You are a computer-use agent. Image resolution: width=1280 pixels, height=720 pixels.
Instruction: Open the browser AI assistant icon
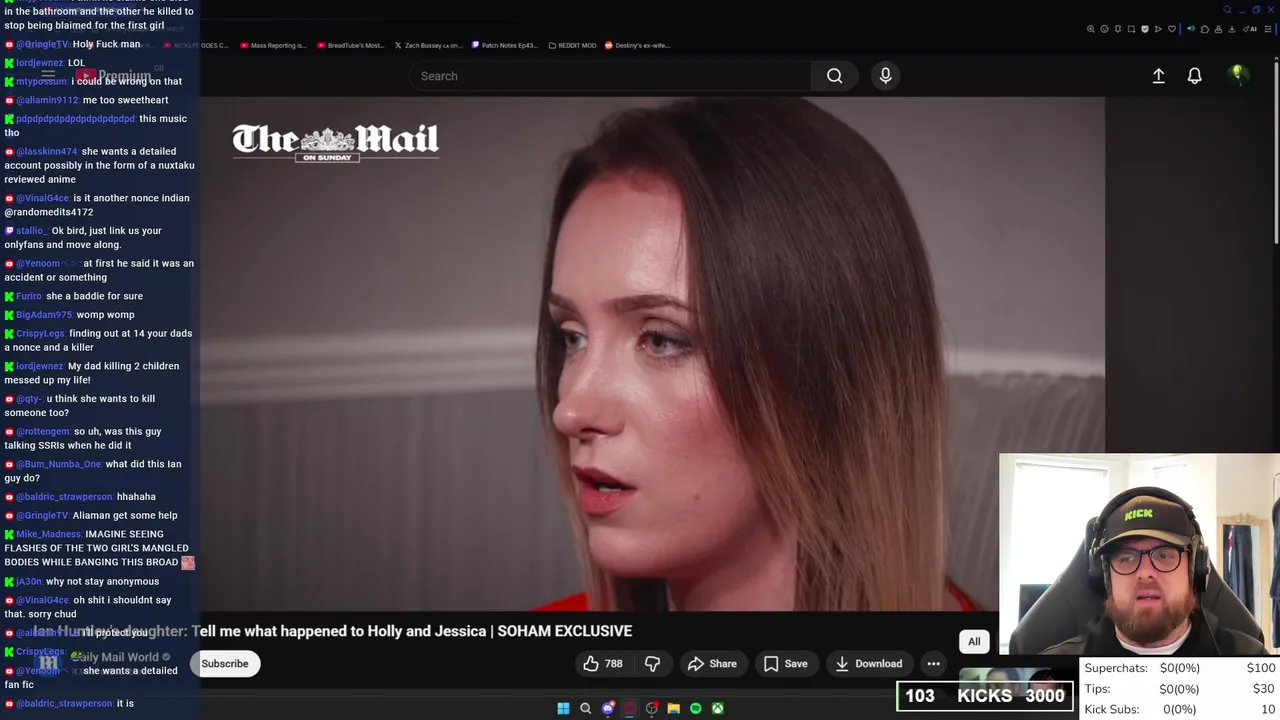click(x=1250, y=29)
